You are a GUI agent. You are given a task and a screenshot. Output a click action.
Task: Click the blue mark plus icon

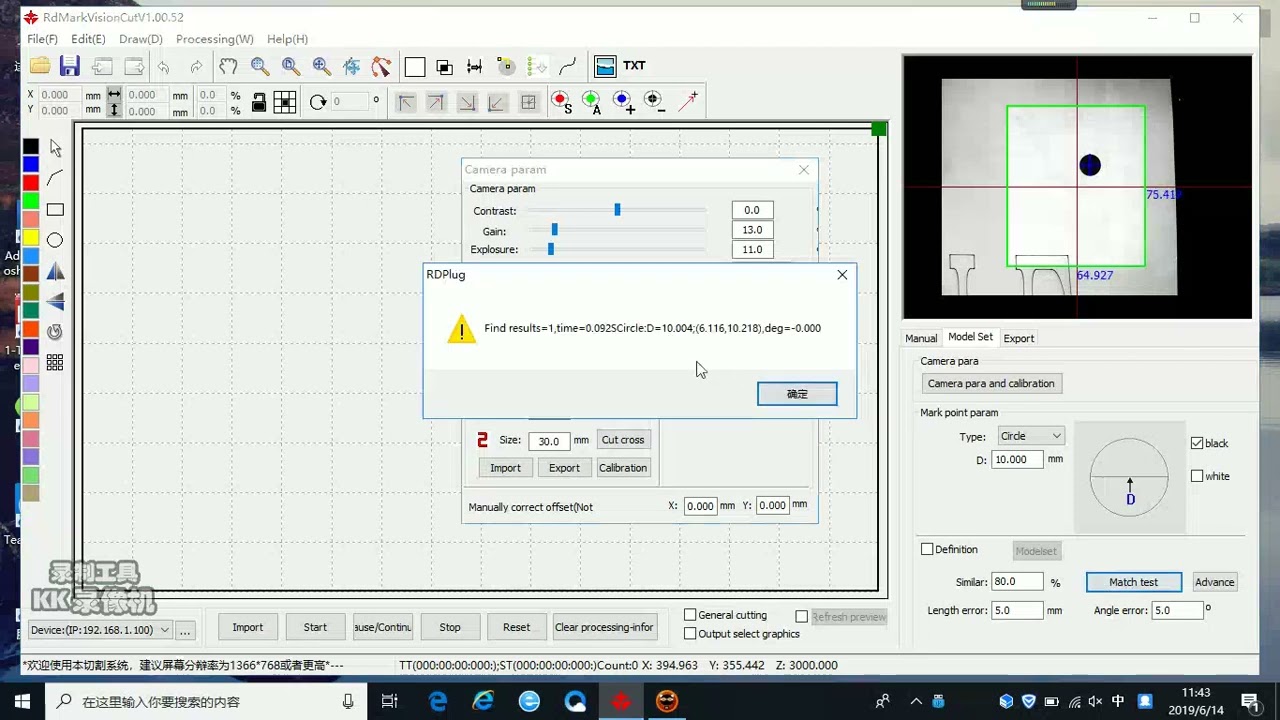[x=623, y=101]
